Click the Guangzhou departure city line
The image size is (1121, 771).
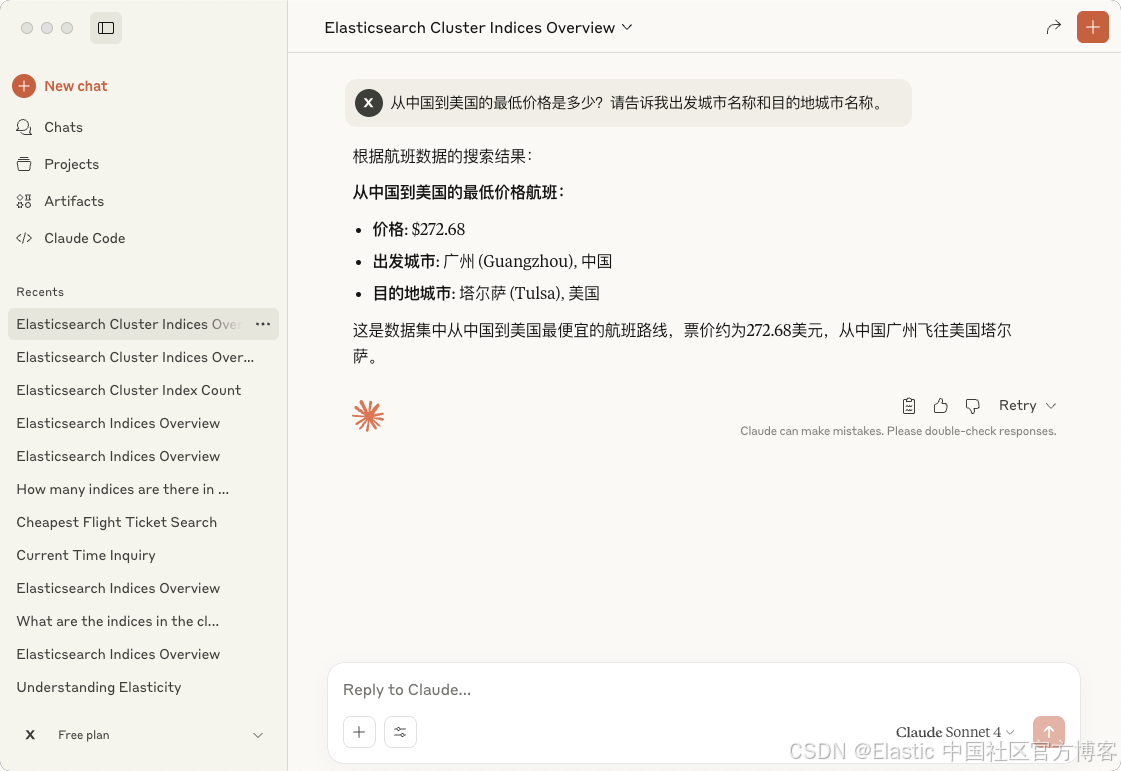(x=492, y=262)
